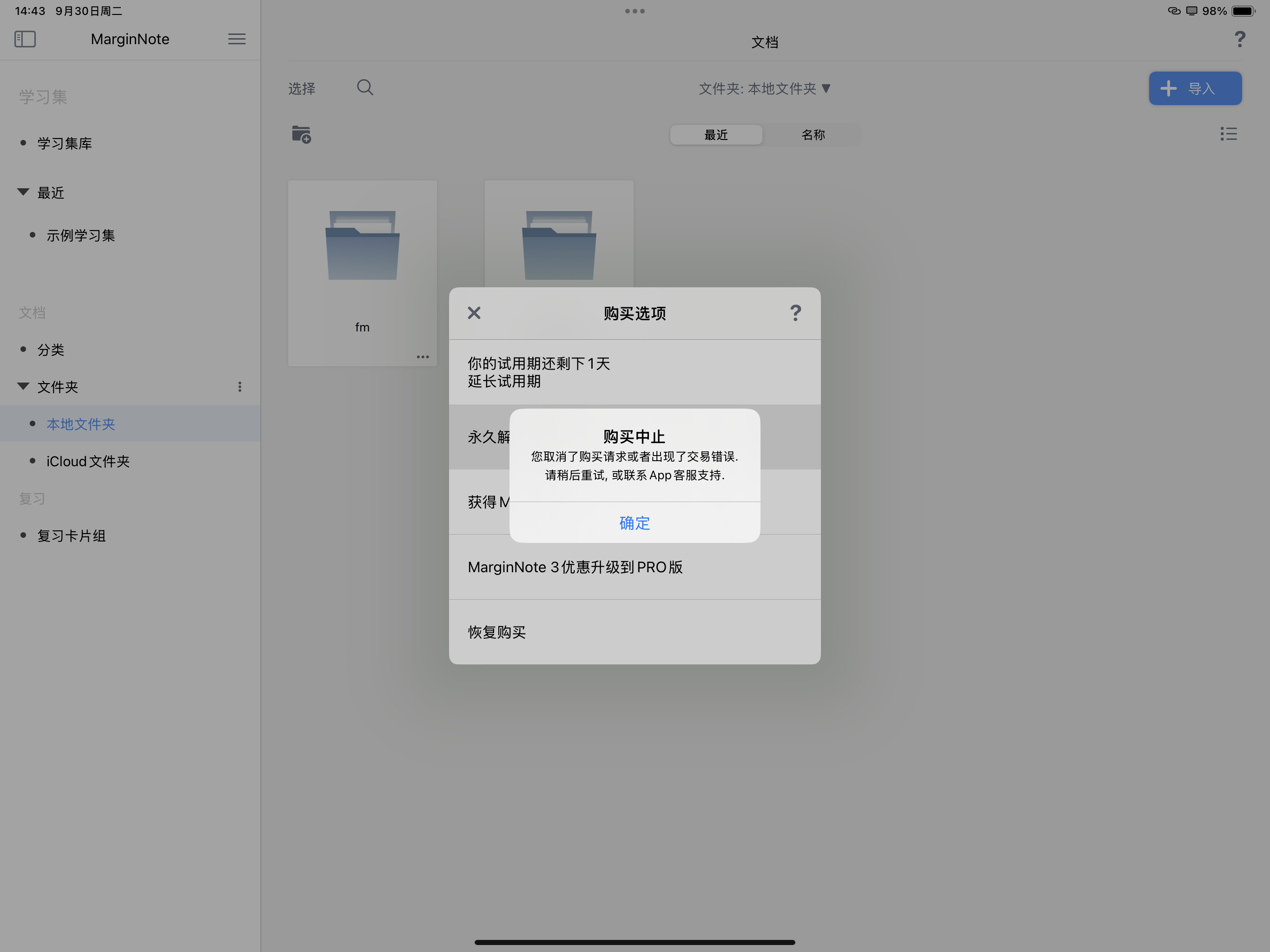
Task: Confirm the 购买中止 alert with 确定
Action: 635,522
